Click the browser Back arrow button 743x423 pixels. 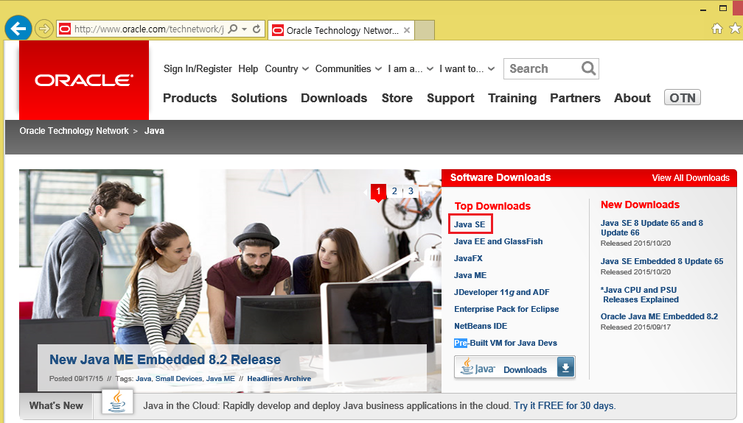(18, 28)
